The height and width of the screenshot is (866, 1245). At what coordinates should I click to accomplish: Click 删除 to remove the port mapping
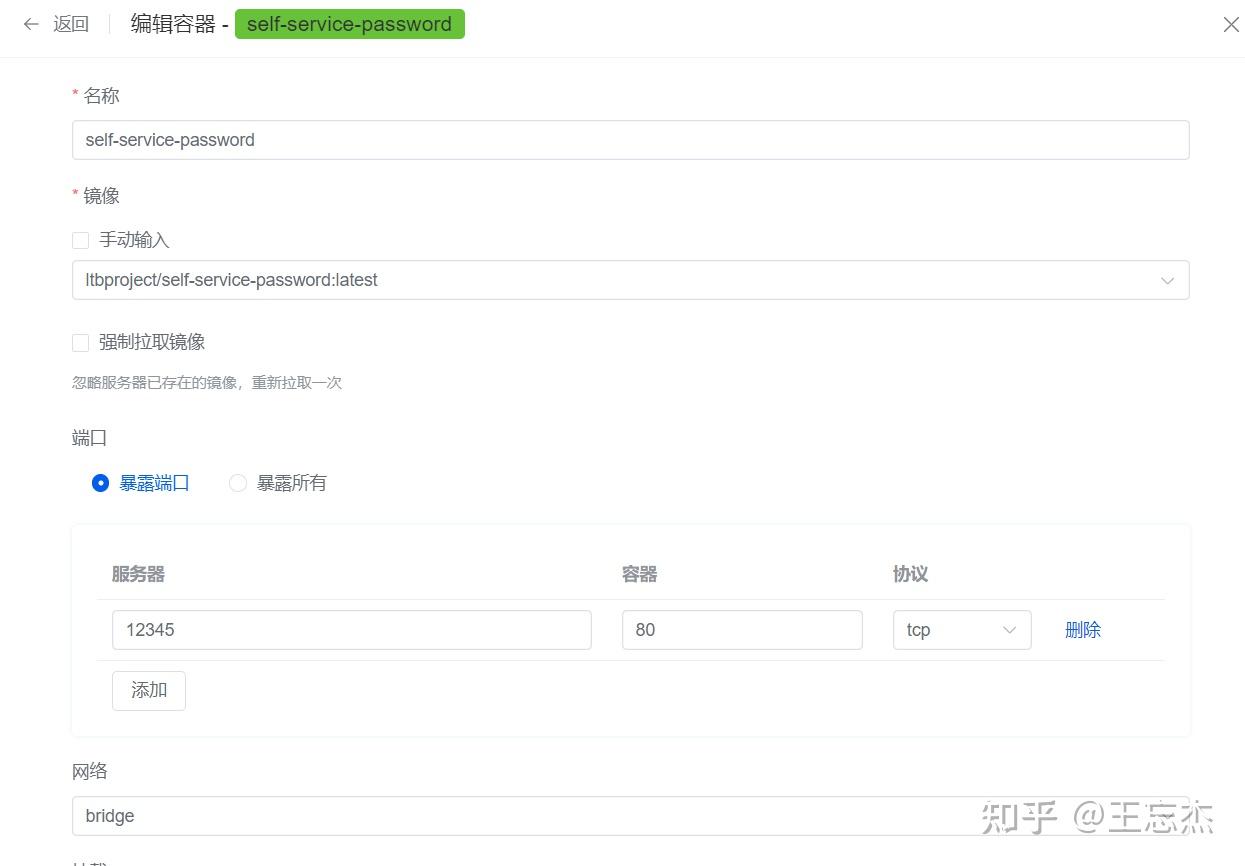click(1083, 630)
